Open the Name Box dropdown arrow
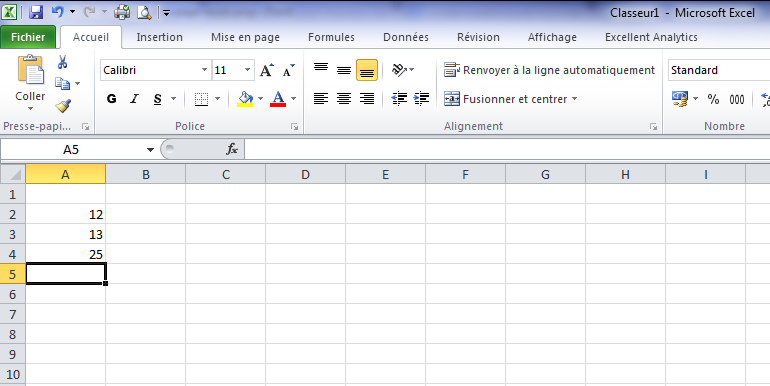Screen dimensions: 770x386 coord(150,150)
